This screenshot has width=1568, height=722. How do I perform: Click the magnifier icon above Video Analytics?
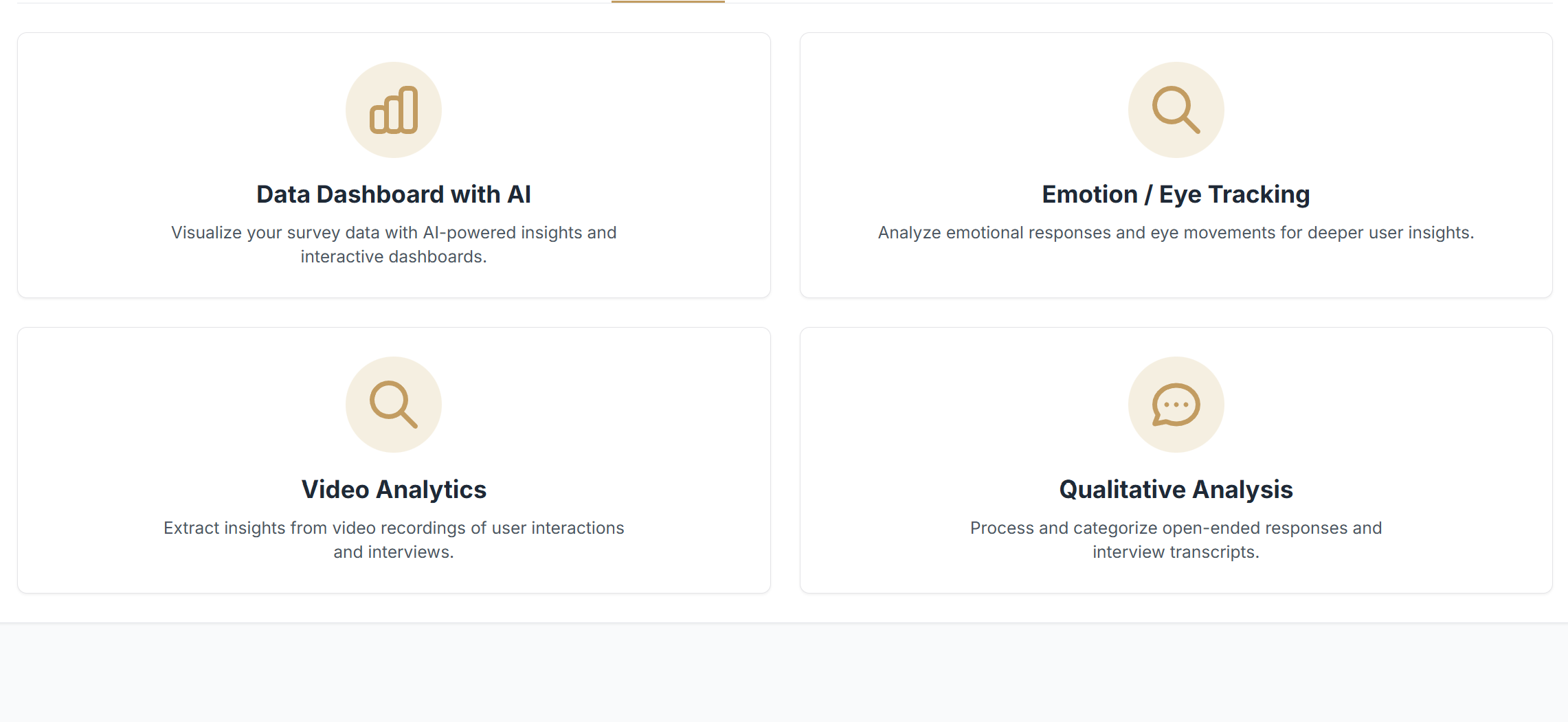coord(394,405)
